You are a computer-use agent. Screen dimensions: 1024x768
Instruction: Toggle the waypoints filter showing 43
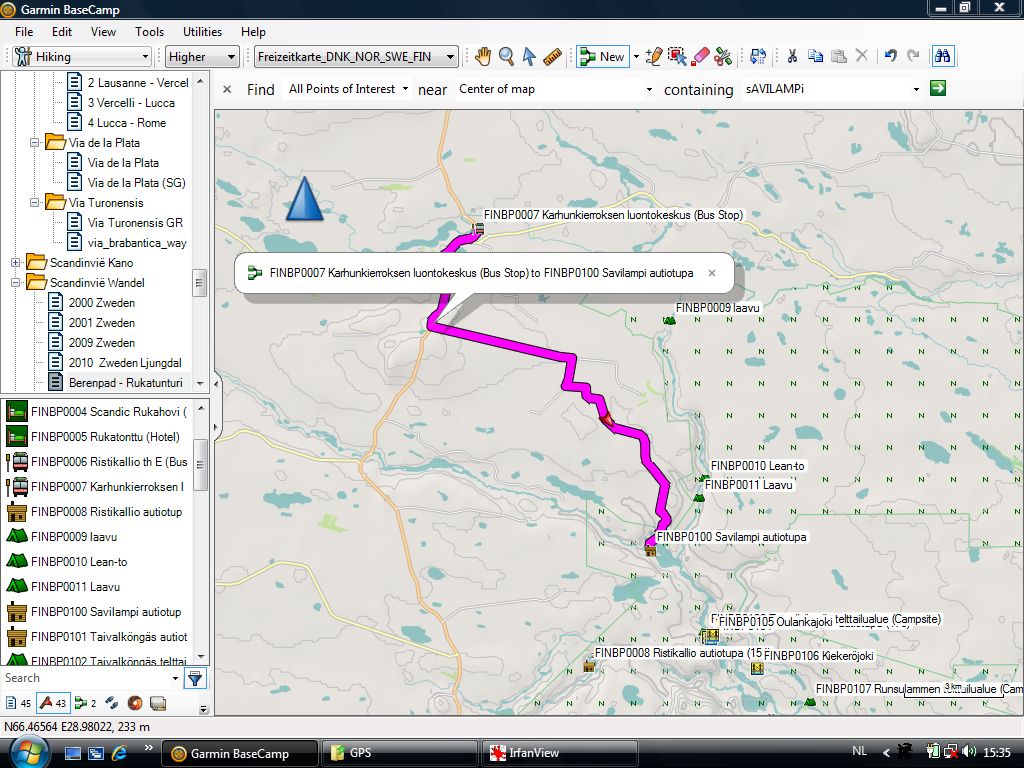52,703
